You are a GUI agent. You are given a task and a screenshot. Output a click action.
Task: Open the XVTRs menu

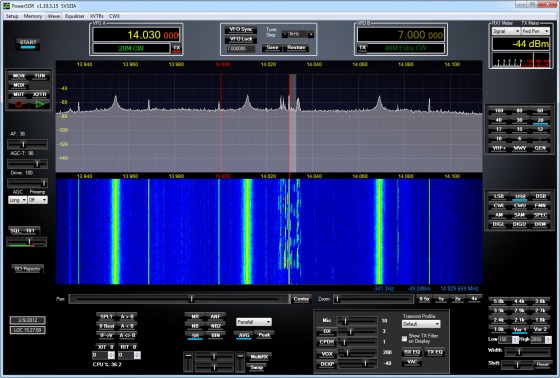96,16
